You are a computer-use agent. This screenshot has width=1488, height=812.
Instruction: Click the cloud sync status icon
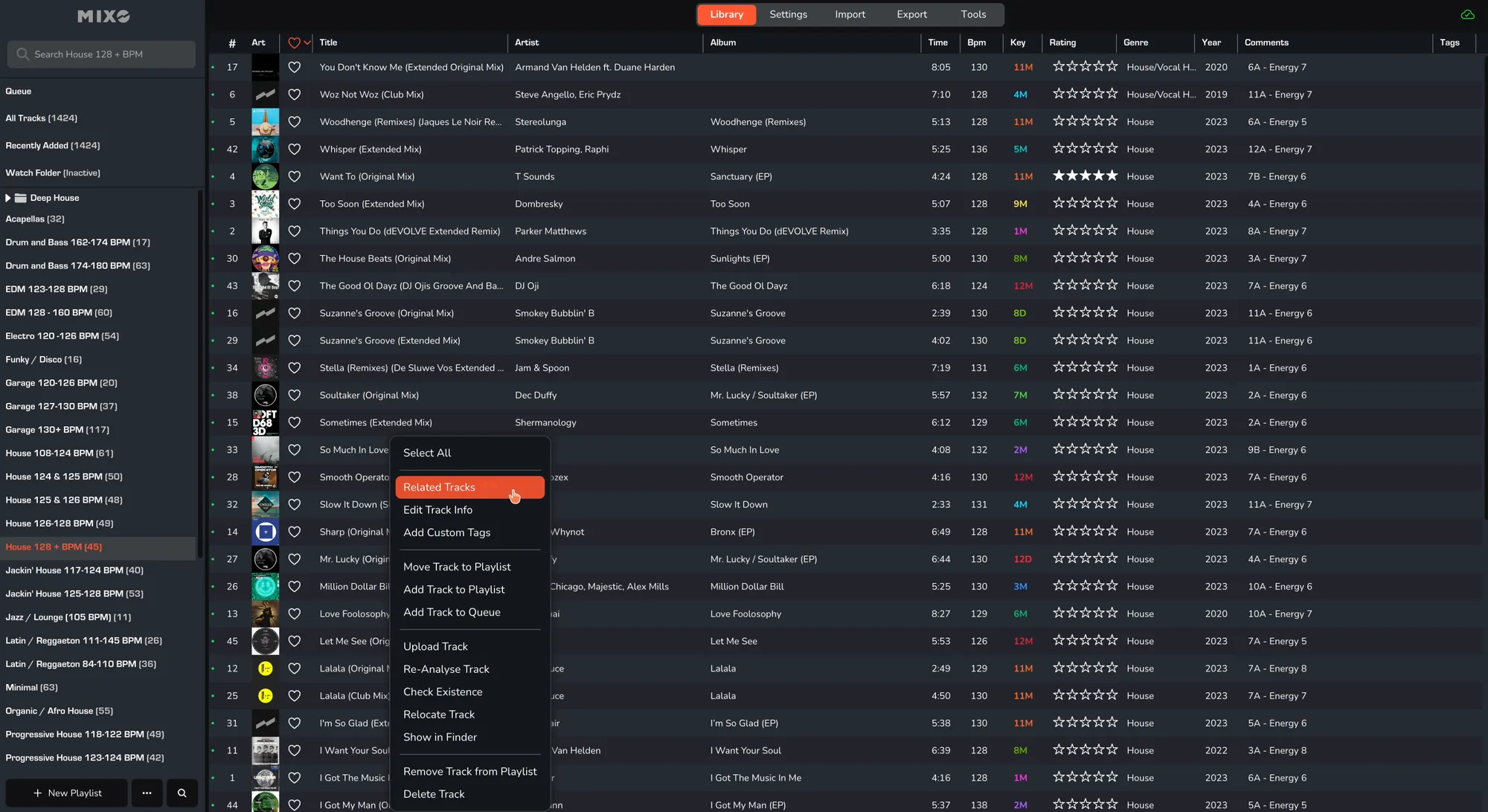point(1467,15)
